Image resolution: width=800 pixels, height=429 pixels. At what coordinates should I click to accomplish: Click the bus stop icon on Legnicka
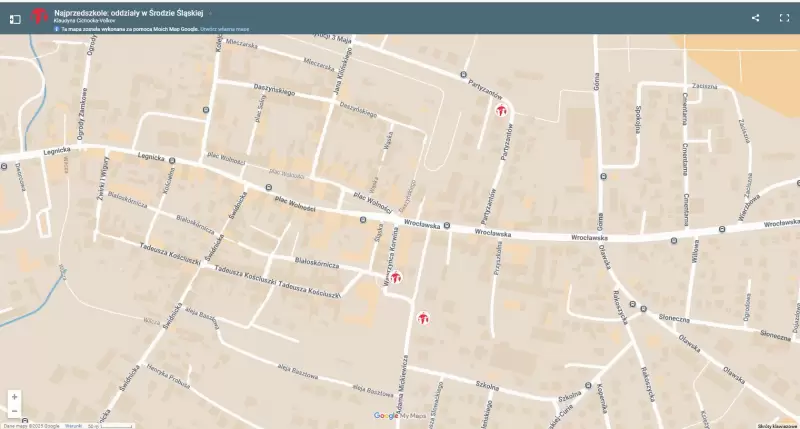(x=172, y=160)
